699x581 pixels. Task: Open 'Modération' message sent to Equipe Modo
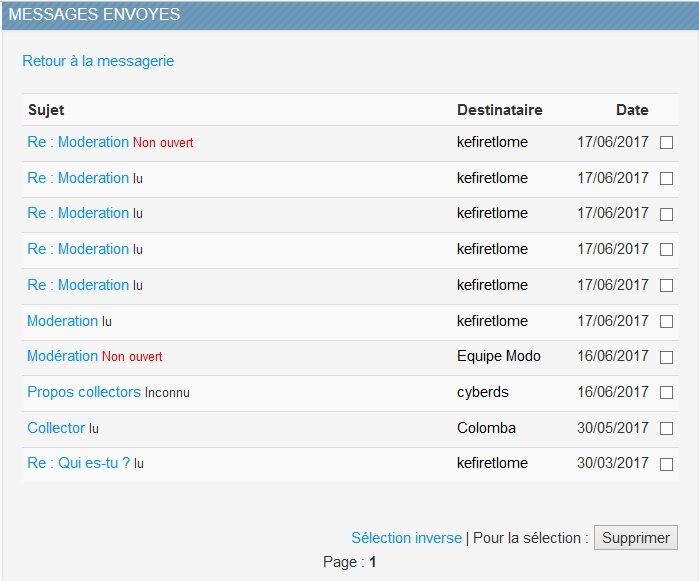(62, 356)
